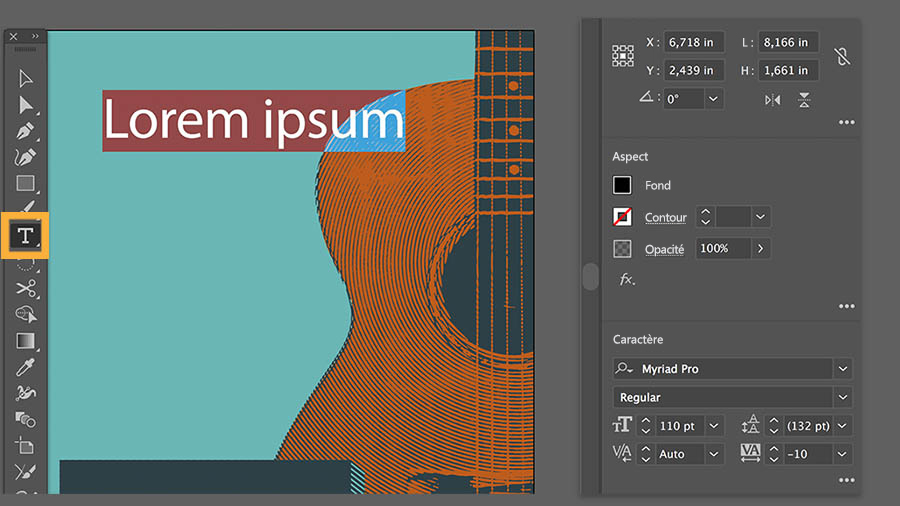Select the Rectangle tool
The height and width of the screenshot is (506, 900).
(x=25, y=184)
